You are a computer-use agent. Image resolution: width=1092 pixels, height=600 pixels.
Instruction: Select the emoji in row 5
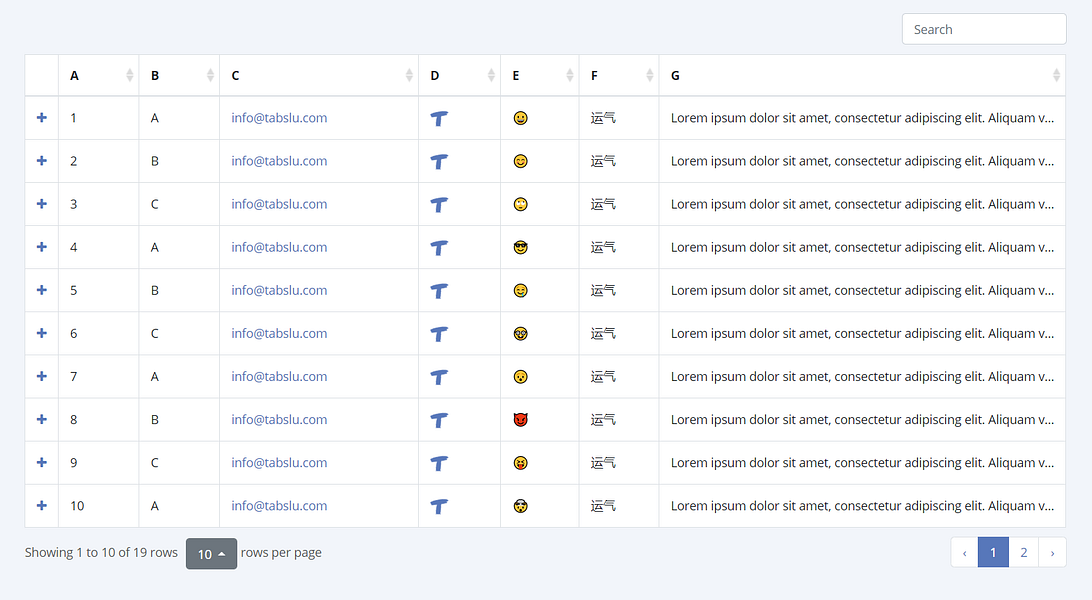click(x=520, y=291)
